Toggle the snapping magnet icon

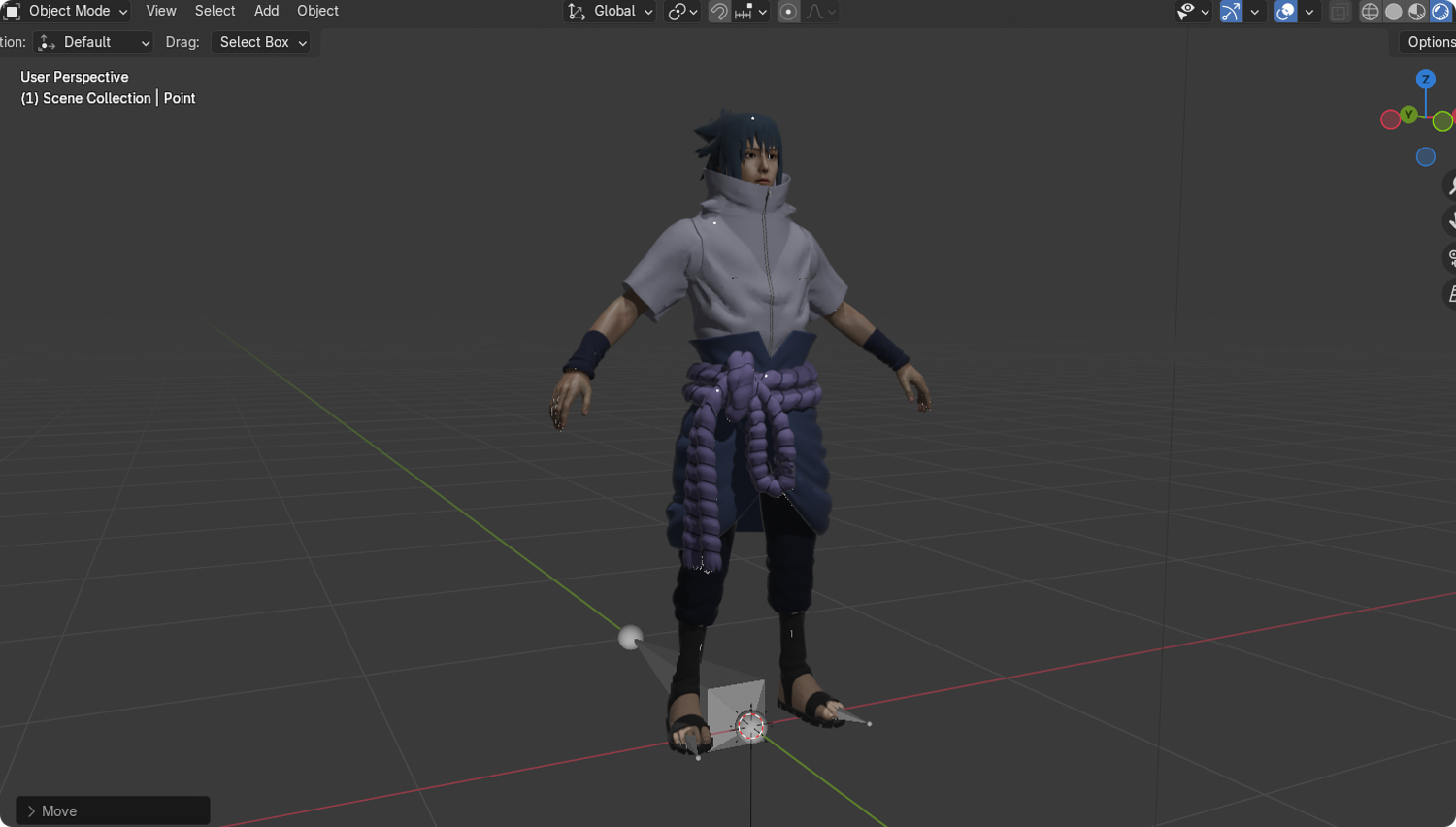(719, 12)
